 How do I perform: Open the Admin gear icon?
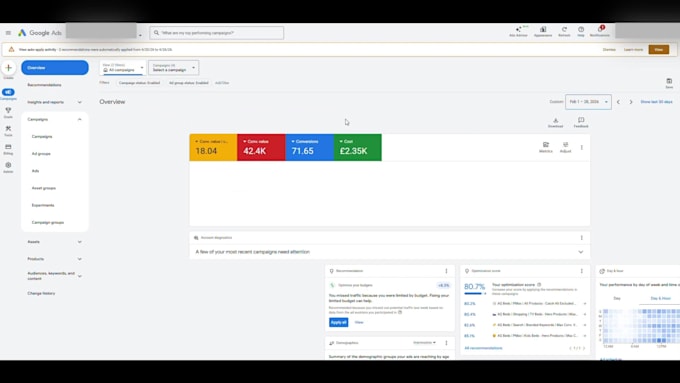tap(8, 165)
